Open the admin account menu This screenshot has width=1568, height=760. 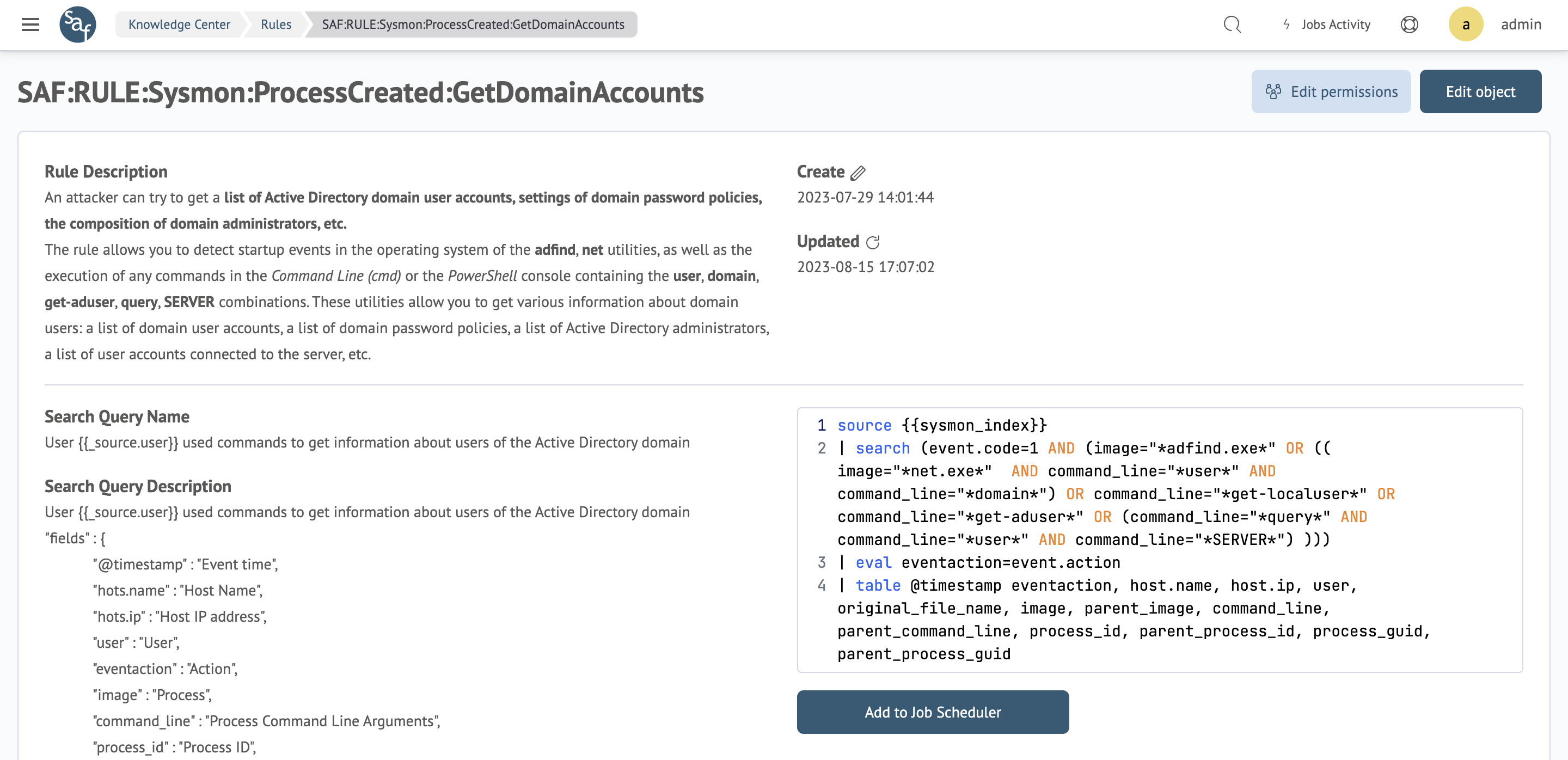click(x=1521, y=24)
